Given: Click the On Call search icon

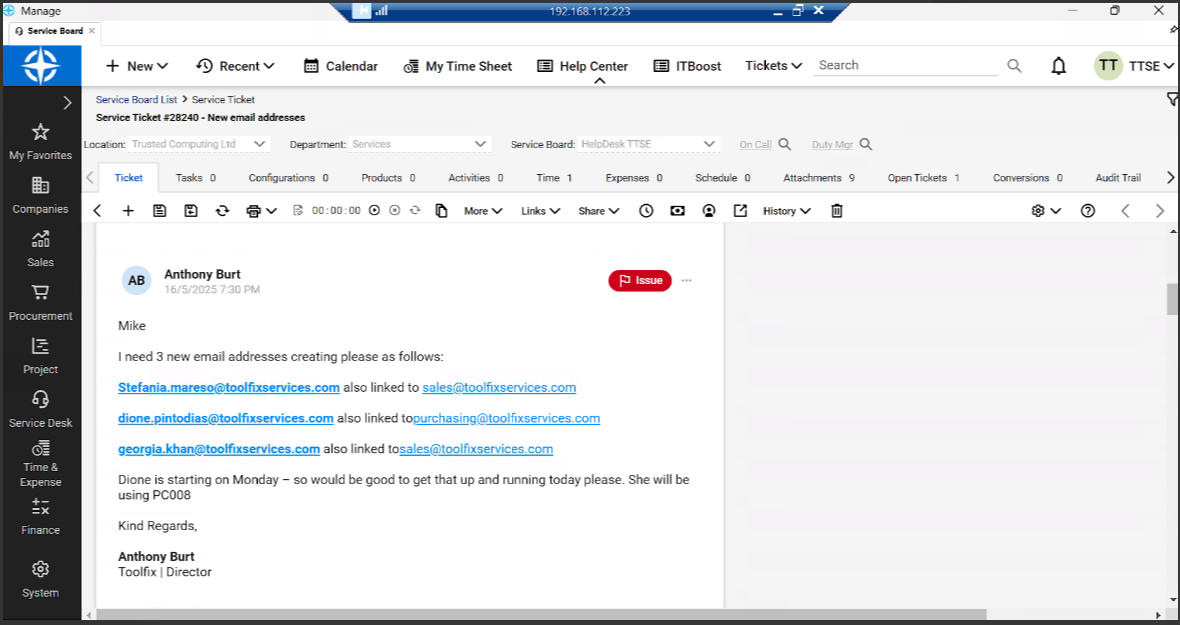Looking at the screenshot, I should tap(784, 144).
